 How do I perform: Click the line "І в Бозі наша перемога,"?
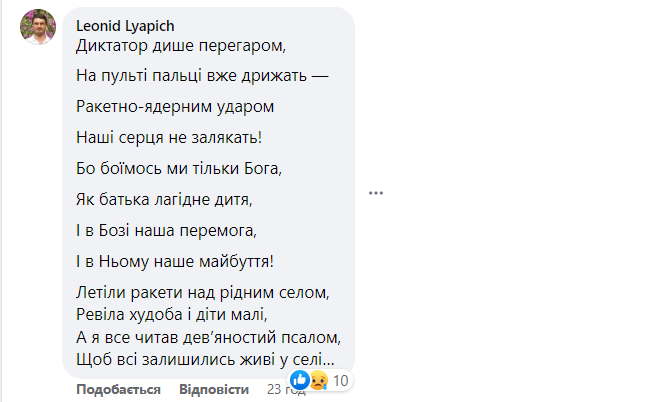[x=166, y=231]
